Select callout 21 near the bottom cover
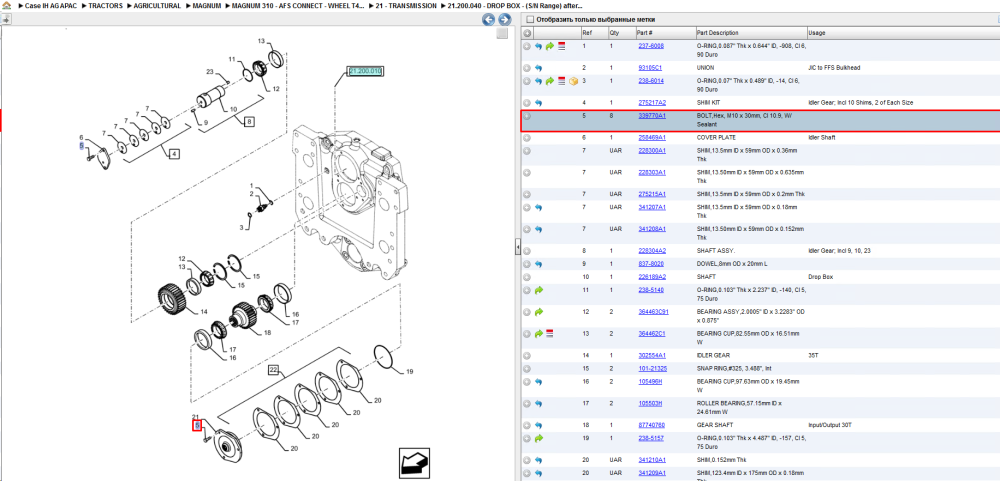The height and width of the screenshot is (481, 1000). (x=196, y=417)
